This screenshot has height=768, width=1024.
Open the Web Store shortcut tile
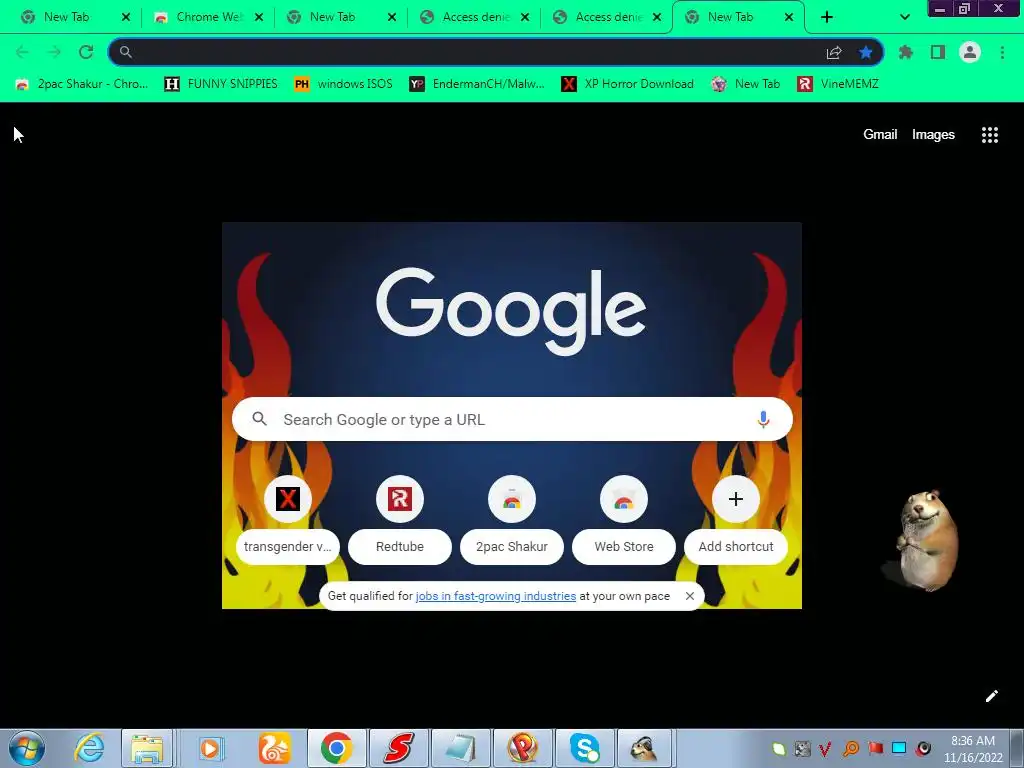click(624, 519)
